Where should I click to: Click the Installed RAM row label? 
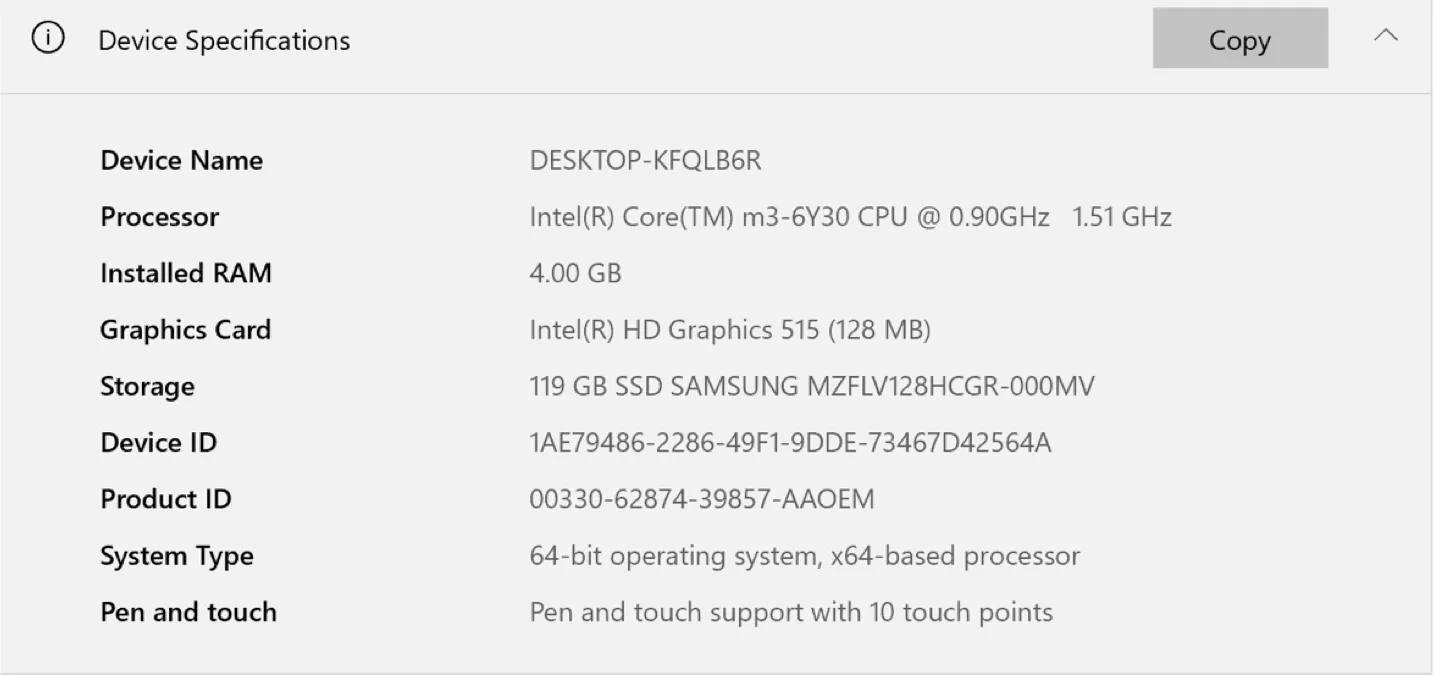(x=186, y=273)
